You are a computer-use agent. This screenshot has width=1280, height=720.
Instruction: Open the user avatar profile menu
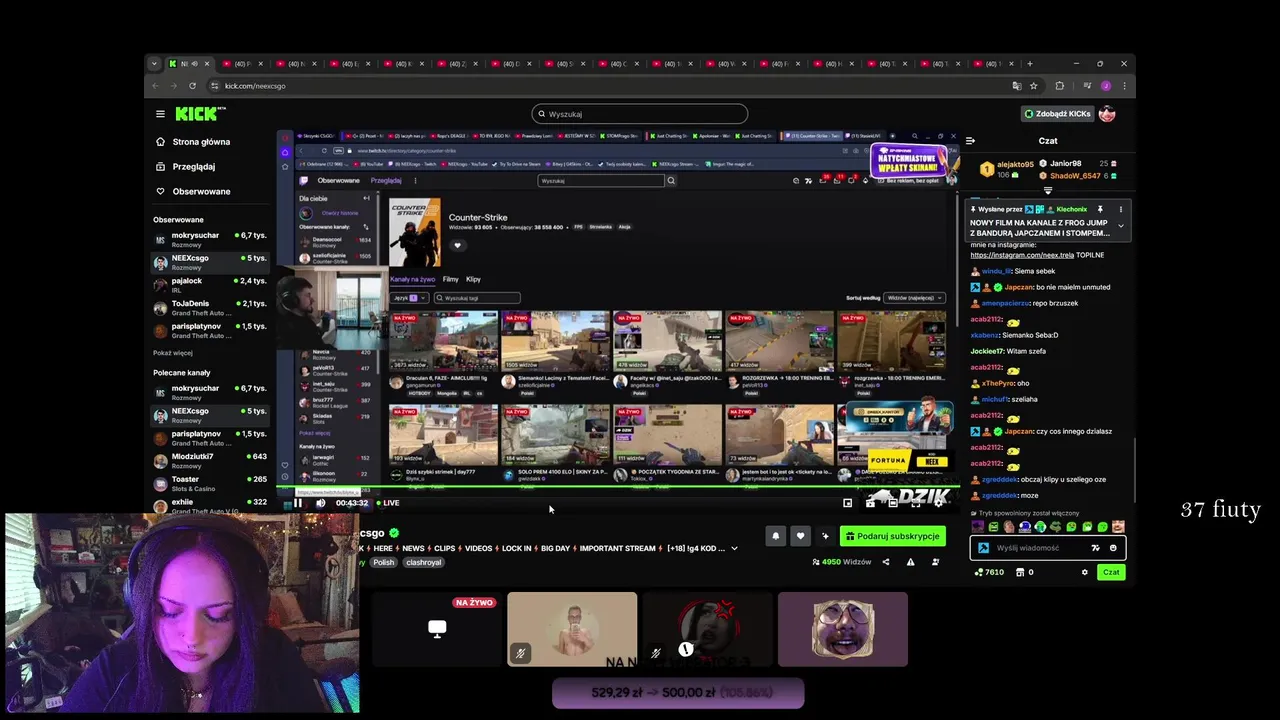[1107, 114]
